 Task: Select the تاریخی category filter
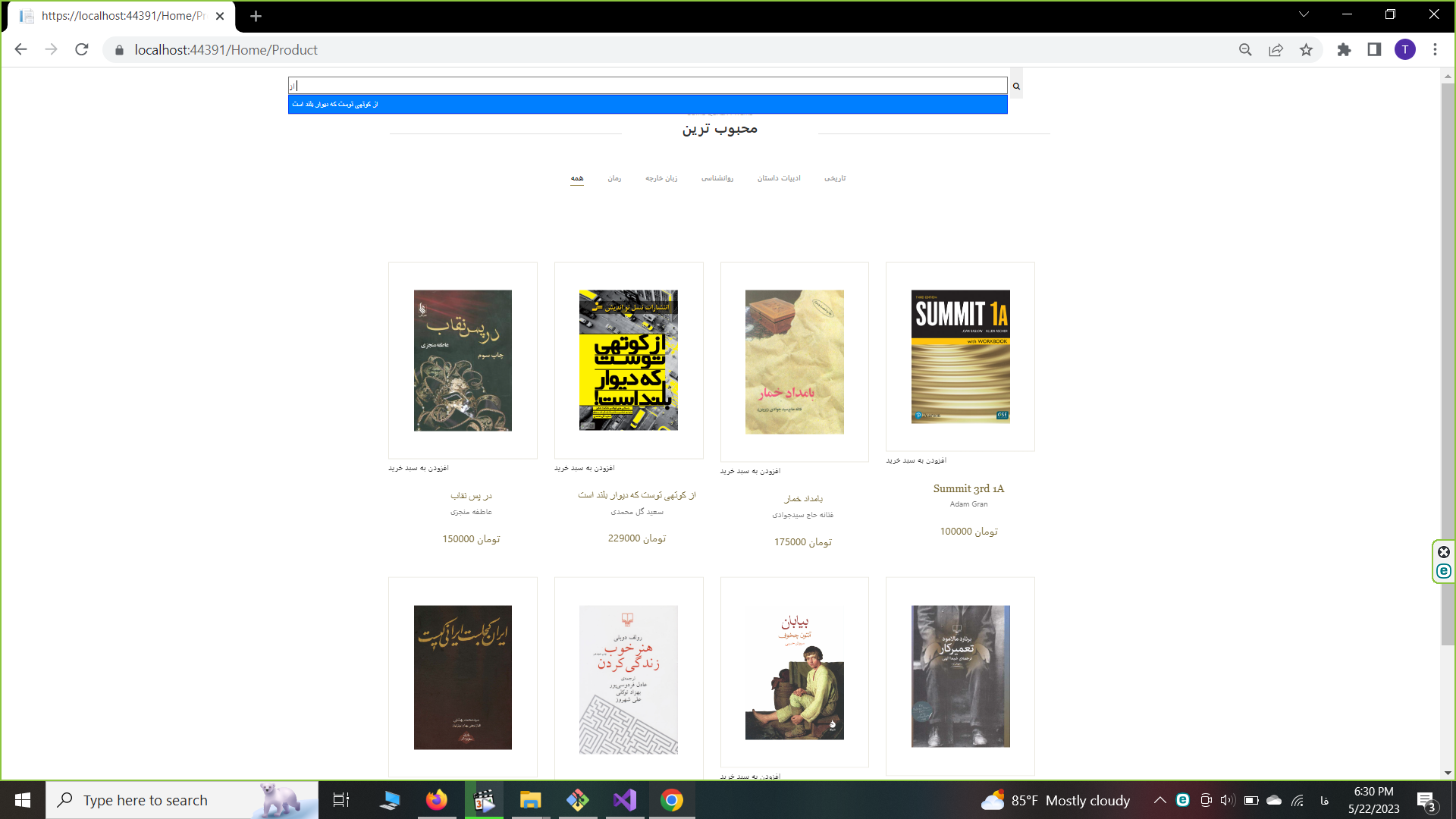pyautogui.click(x=835, y=178)
